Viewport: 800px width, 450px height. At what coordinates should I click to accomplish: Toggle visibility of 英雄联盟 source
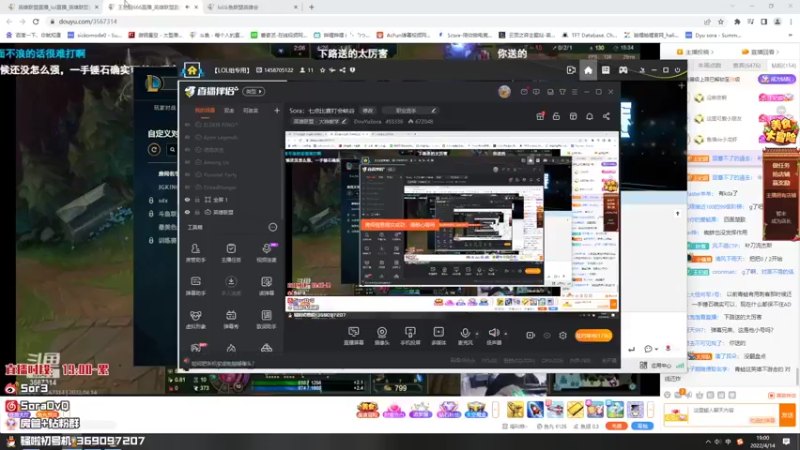pos(187,212)
